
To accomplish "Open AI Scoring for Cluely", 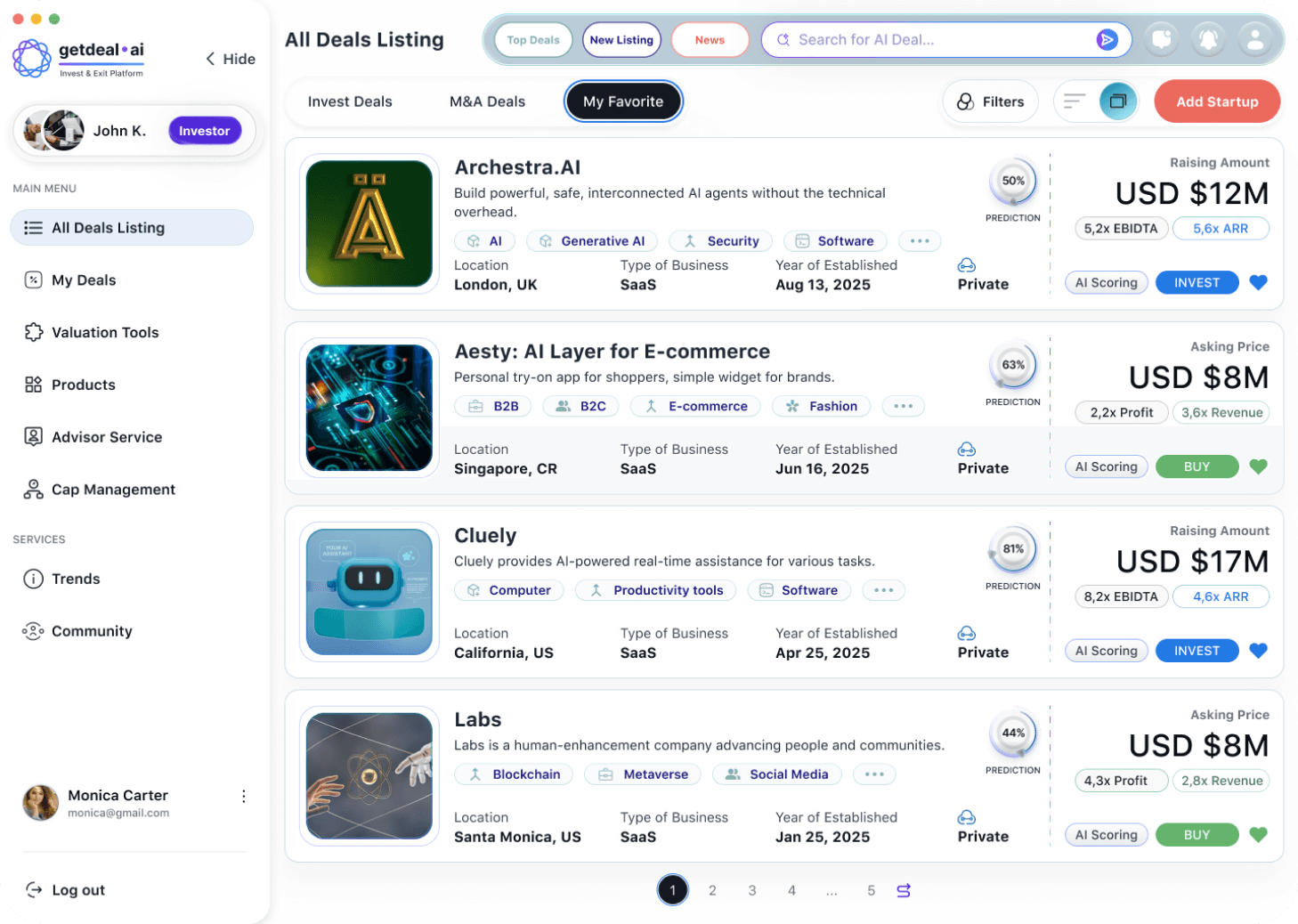I will [x=1107, y=651].
